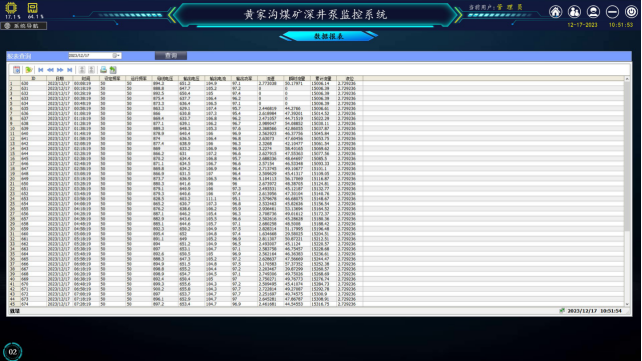Click the power exit icon
The width and height of the screenshot is (642, 361).
click(x=631, y=12)
